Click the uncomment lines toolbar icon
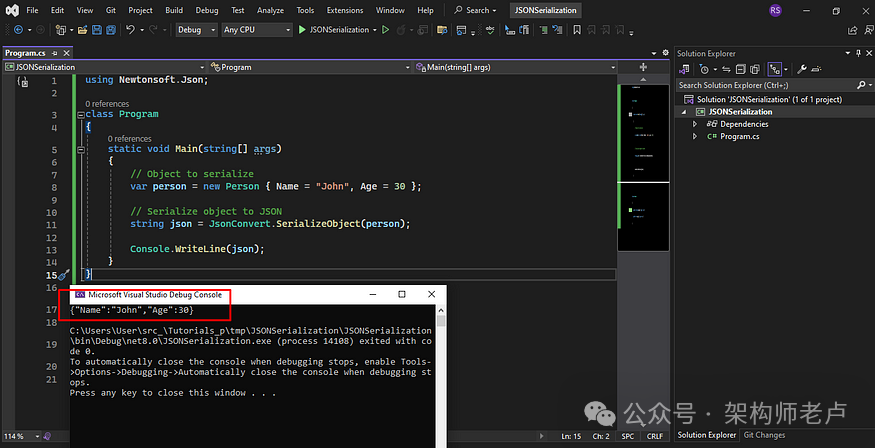This screenshot has width=875, height=448. [x=558, y=30]
